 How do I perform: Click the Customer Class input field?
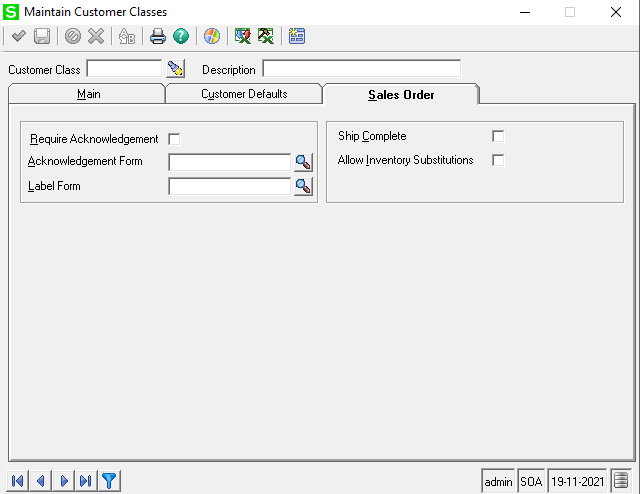[x=124, y=69]
